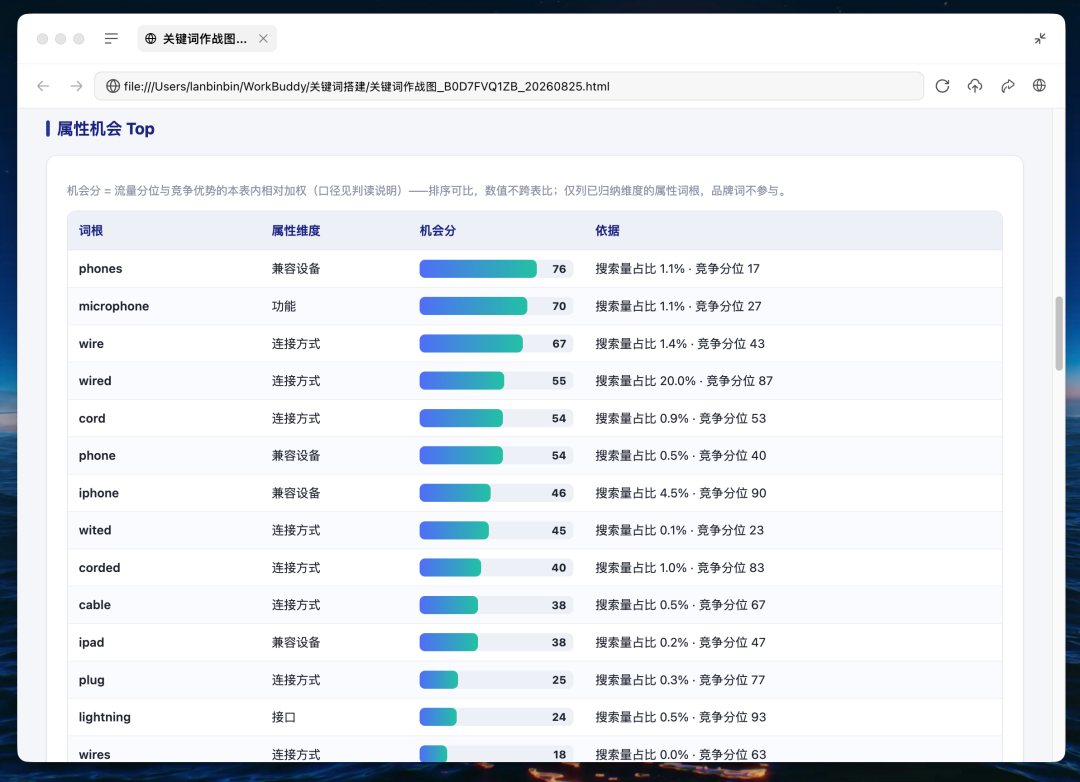This screenshot has height=782, width=1080.
Task: Click the 依据 column header
Action: (608, 231)
